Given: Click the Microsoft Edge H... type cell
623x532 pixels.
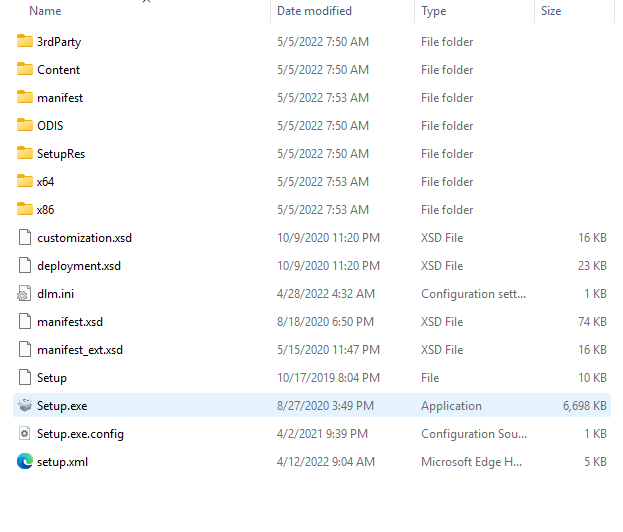Looking at the screenshot, I should point(471,462).
